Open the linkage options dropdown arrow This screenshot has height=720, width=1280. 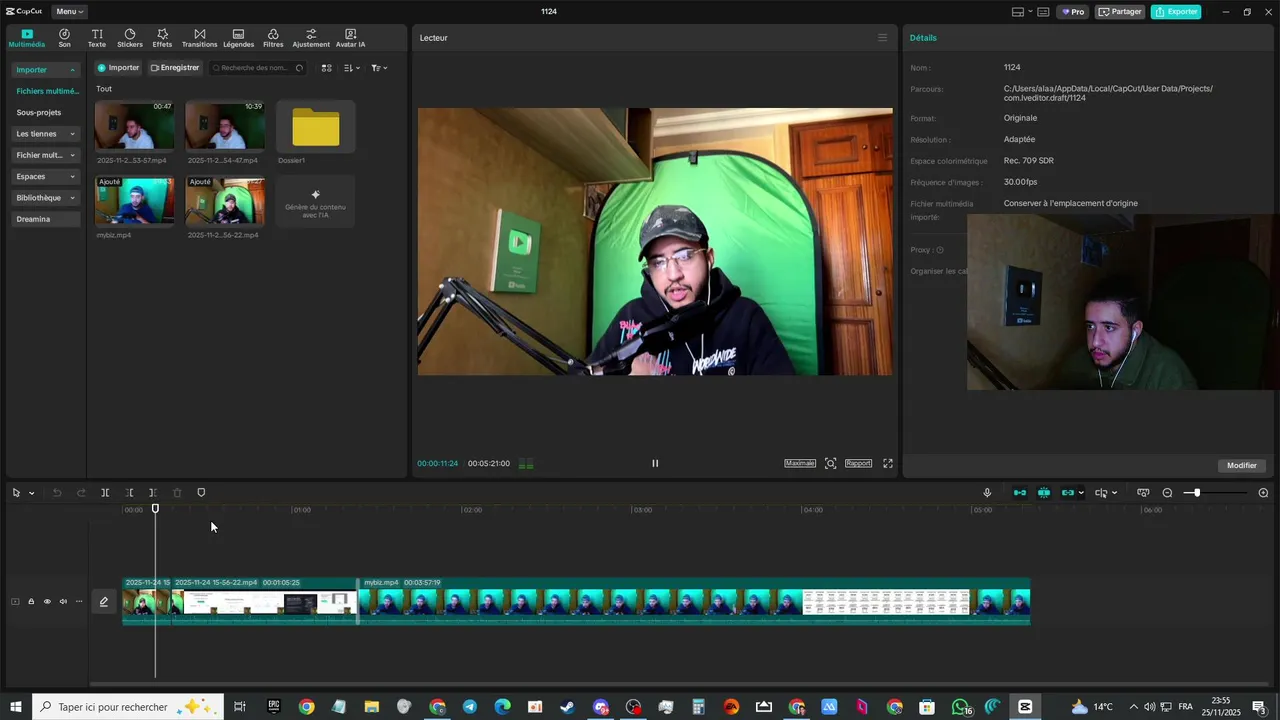[x=1081, y=493]
